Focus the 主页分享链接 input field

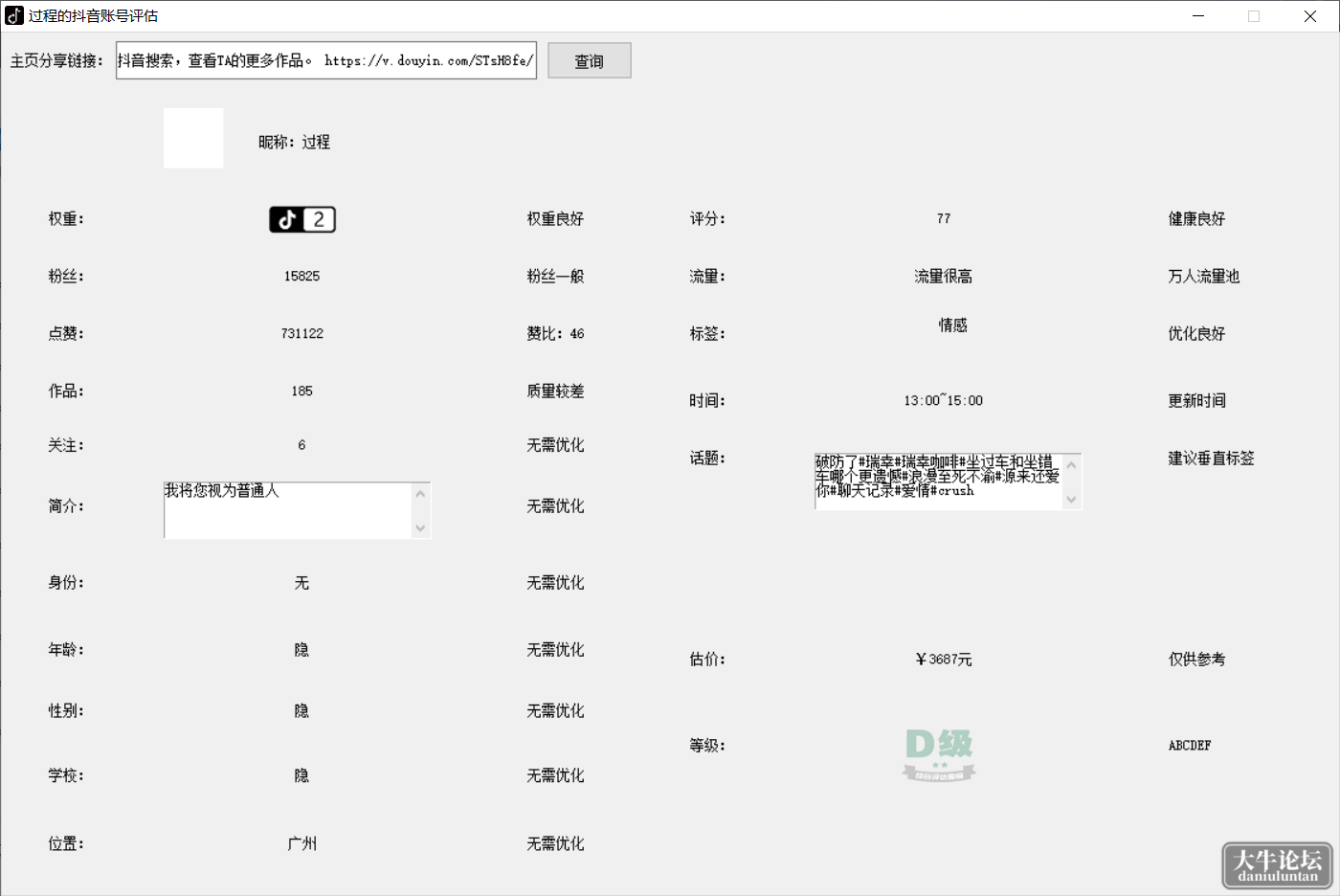coord(326,60)
